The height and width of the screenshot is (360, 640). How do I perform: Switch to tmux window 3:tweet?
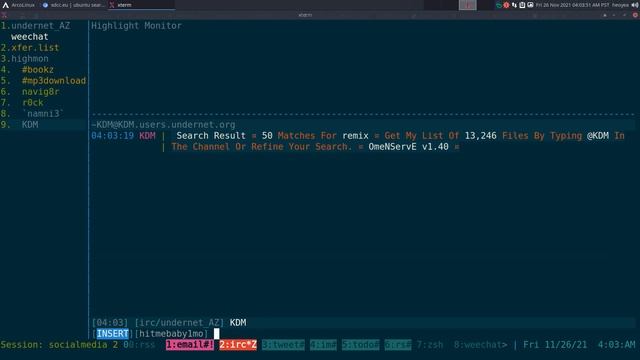click(283, 345)
